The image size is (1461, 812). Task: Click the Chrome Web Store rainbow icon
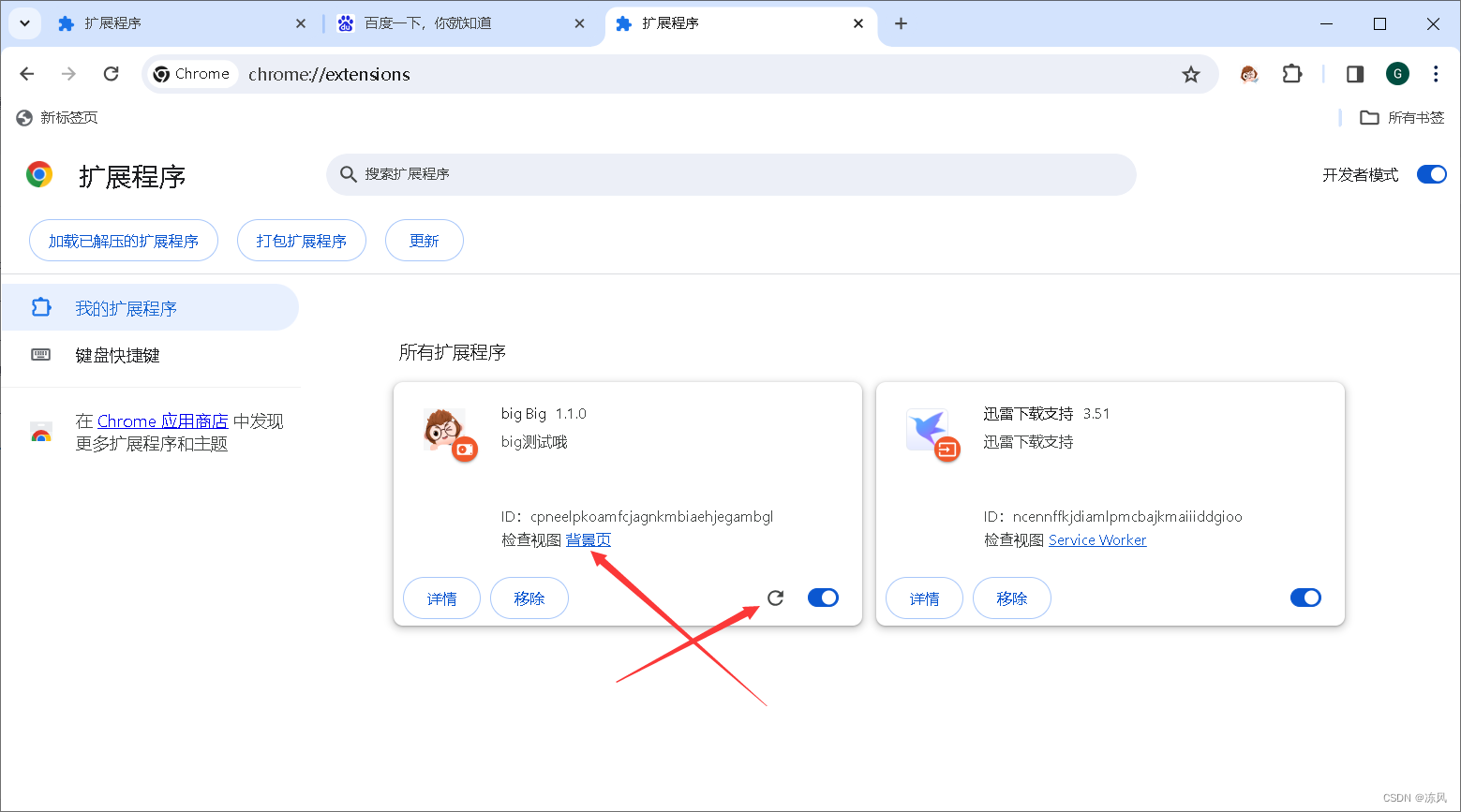coord(40,432)
